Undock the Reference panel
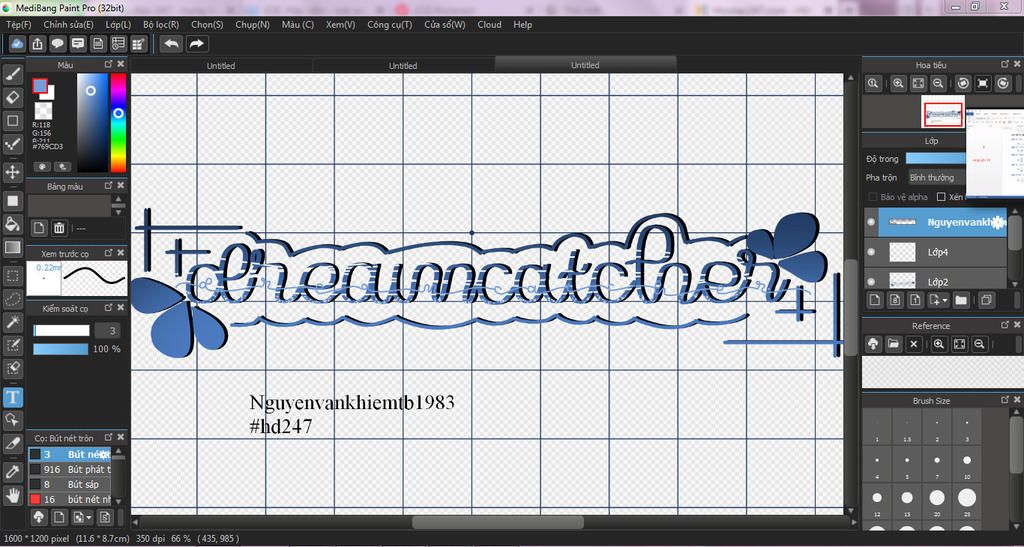 [1005, 324]
